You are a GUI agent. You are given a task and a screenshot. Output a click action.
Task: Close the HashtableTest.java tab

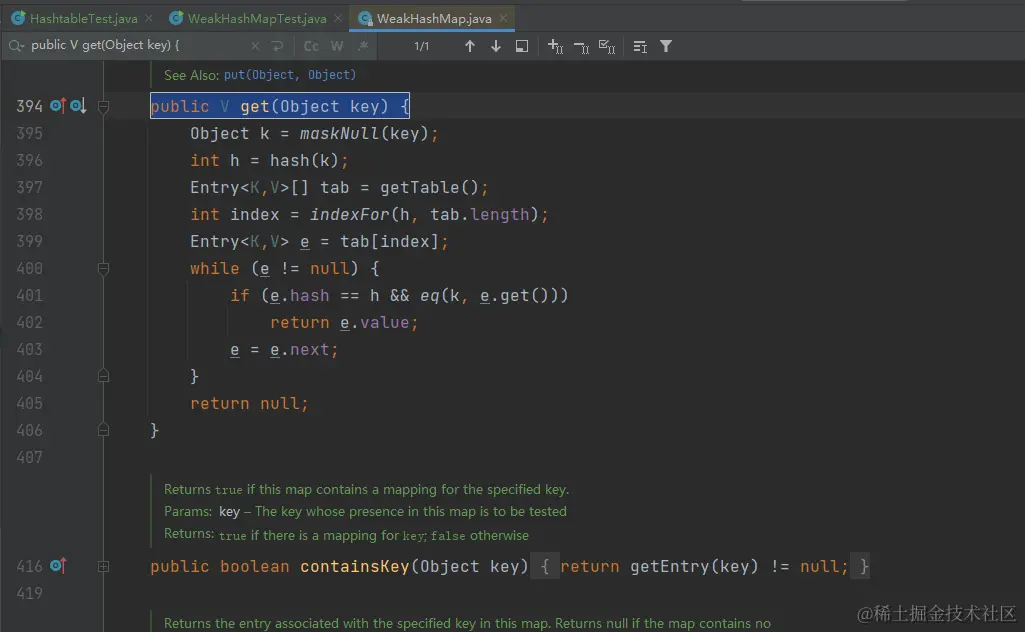[x=149, y=19]
